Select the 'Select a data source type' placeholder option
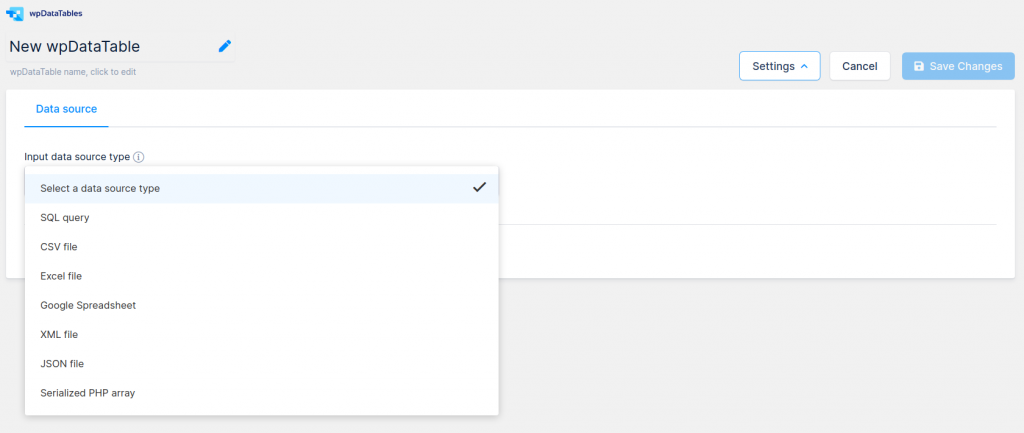1024x433 pixels. 100,188
